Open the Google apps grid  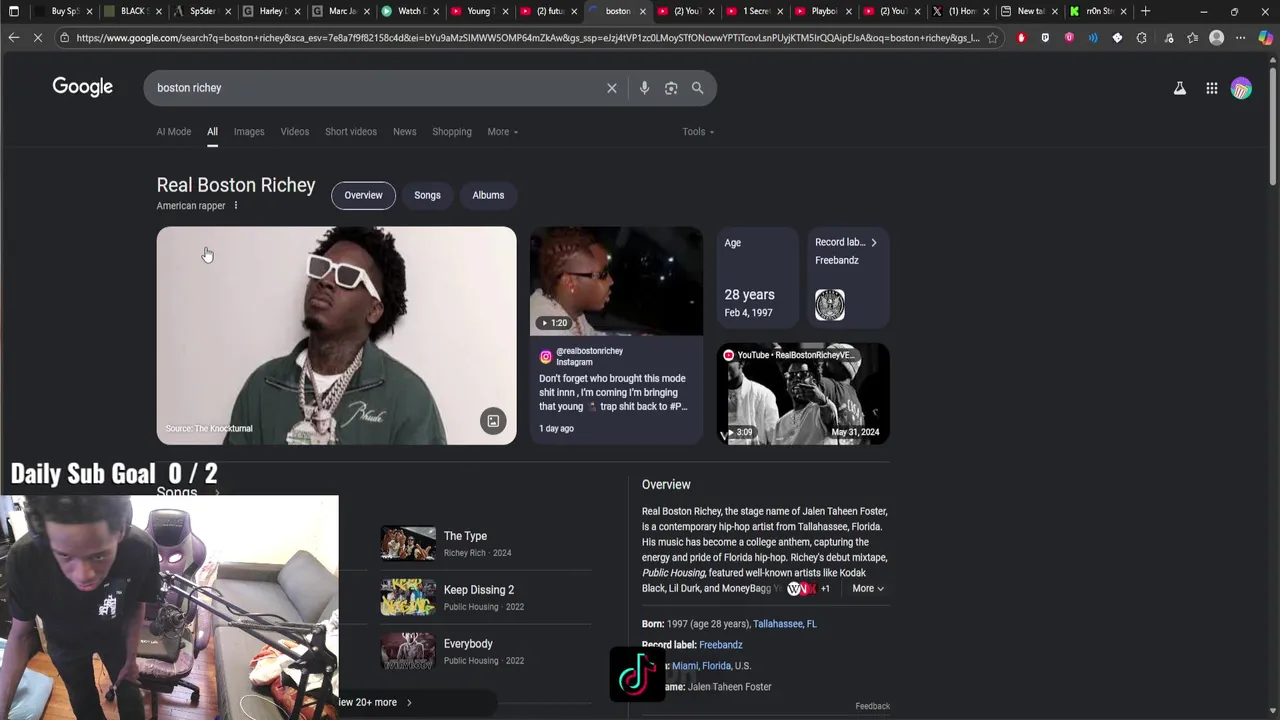(1211, 88)
